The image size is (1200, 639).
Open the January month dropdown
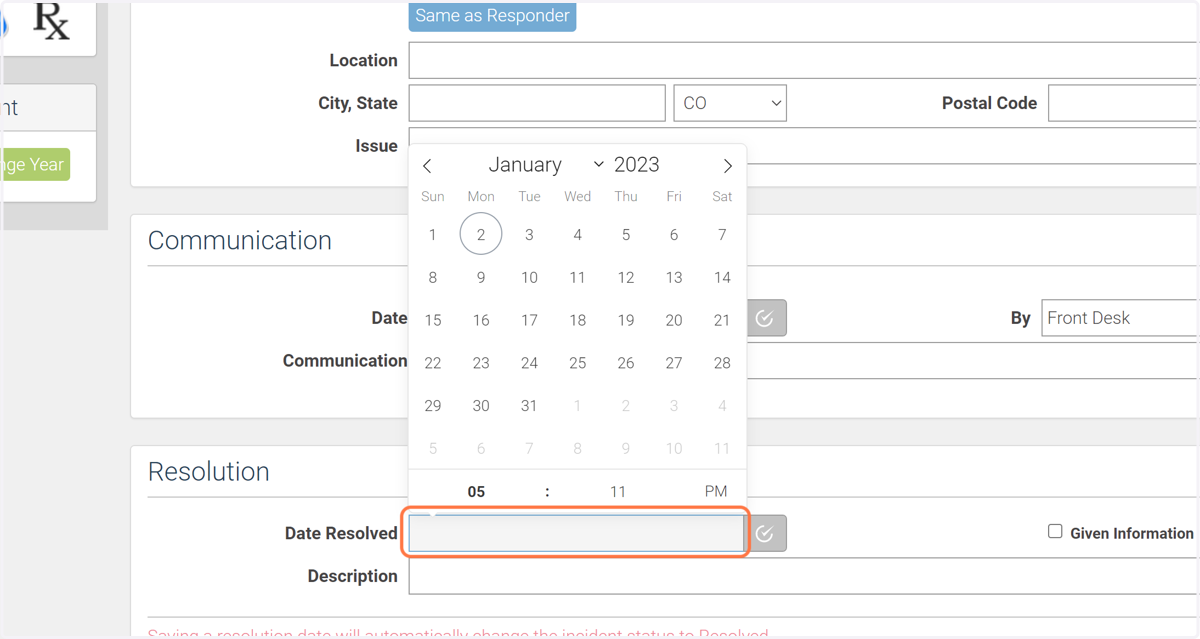pos(546,165)
